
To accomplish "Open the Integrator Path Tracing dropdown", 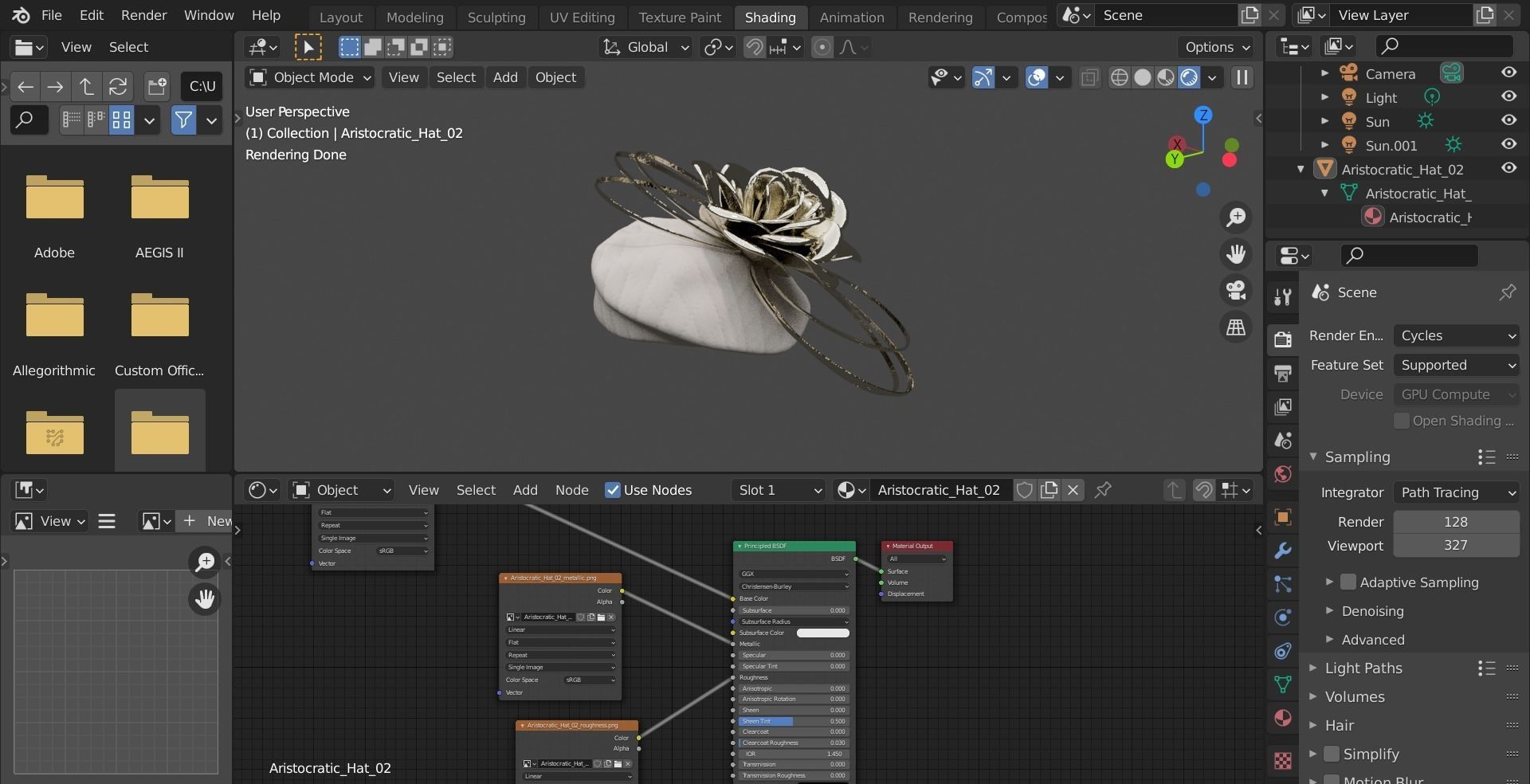I will point(1457,492).
